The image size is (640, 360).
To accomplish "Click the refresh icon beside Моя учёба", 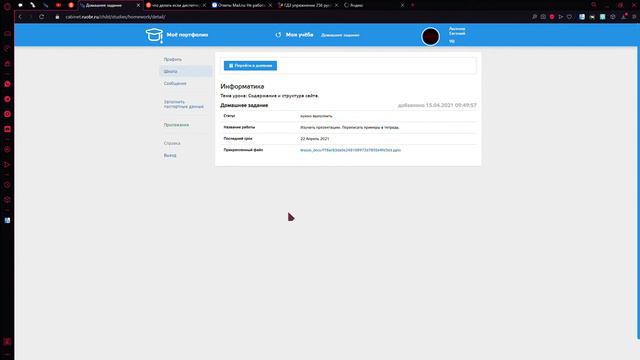I will point(278,35).
